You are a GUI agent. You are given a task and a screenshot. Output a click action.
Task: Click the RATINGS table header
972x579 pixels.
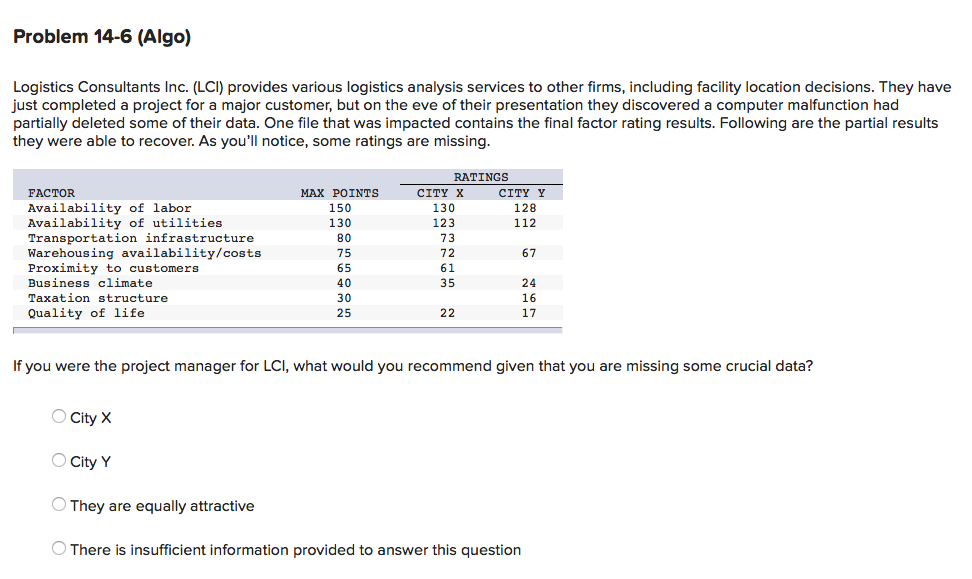pyautogui.click(x=481, y=176)
